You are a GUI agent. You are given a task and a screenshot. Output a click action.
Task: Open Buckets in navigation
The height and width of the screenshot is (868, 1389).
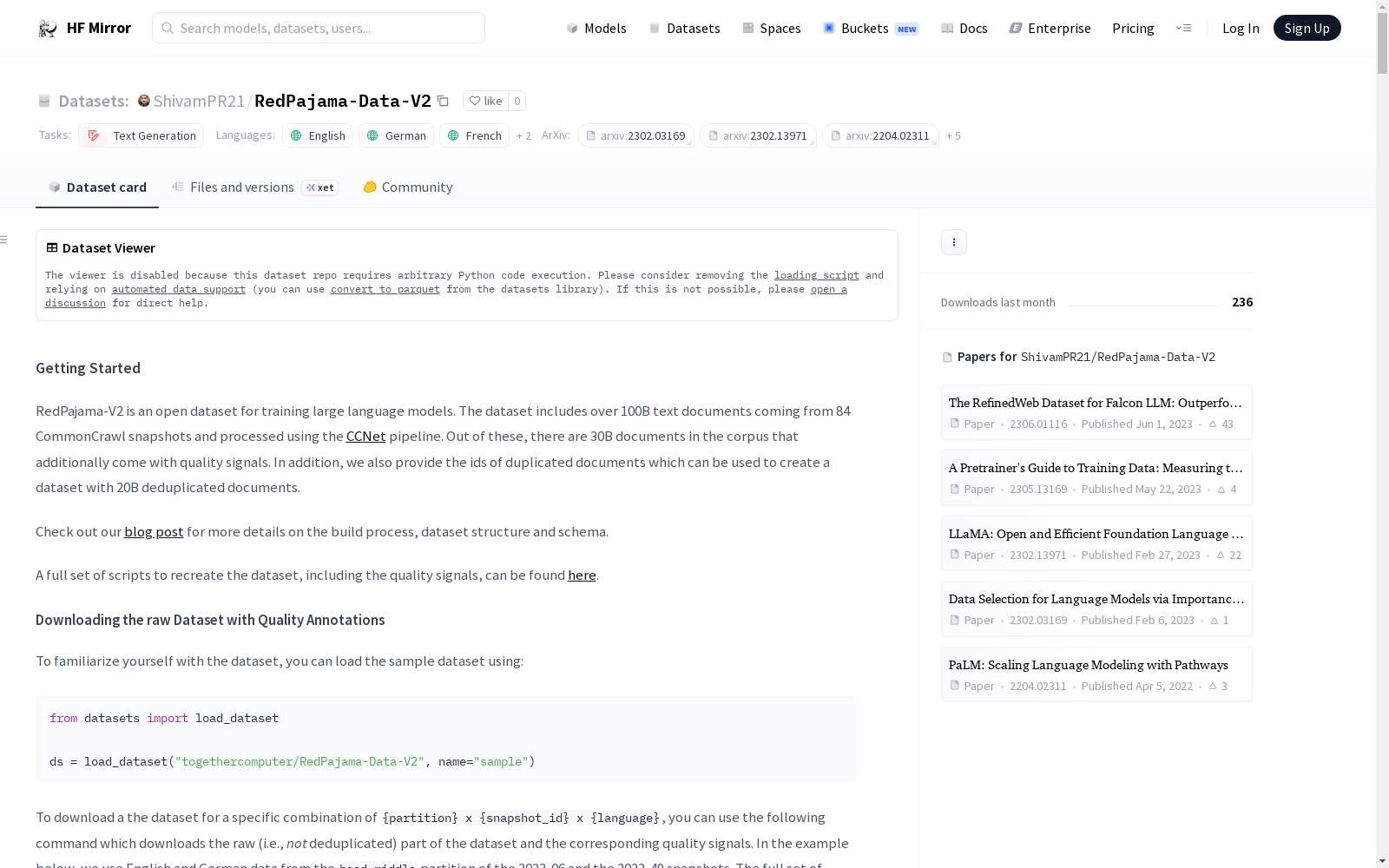(x=871, y=28)
